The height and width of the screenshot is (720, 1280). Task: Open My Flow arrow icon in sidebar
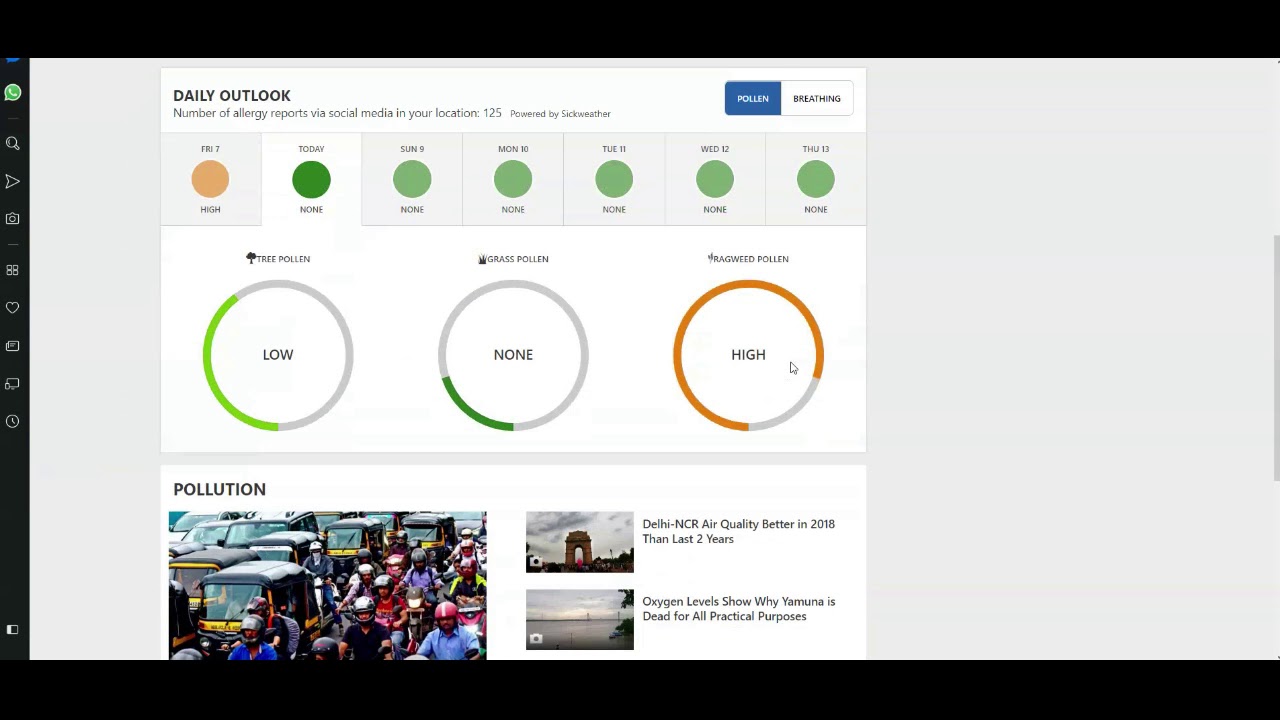tap(13, 181)
